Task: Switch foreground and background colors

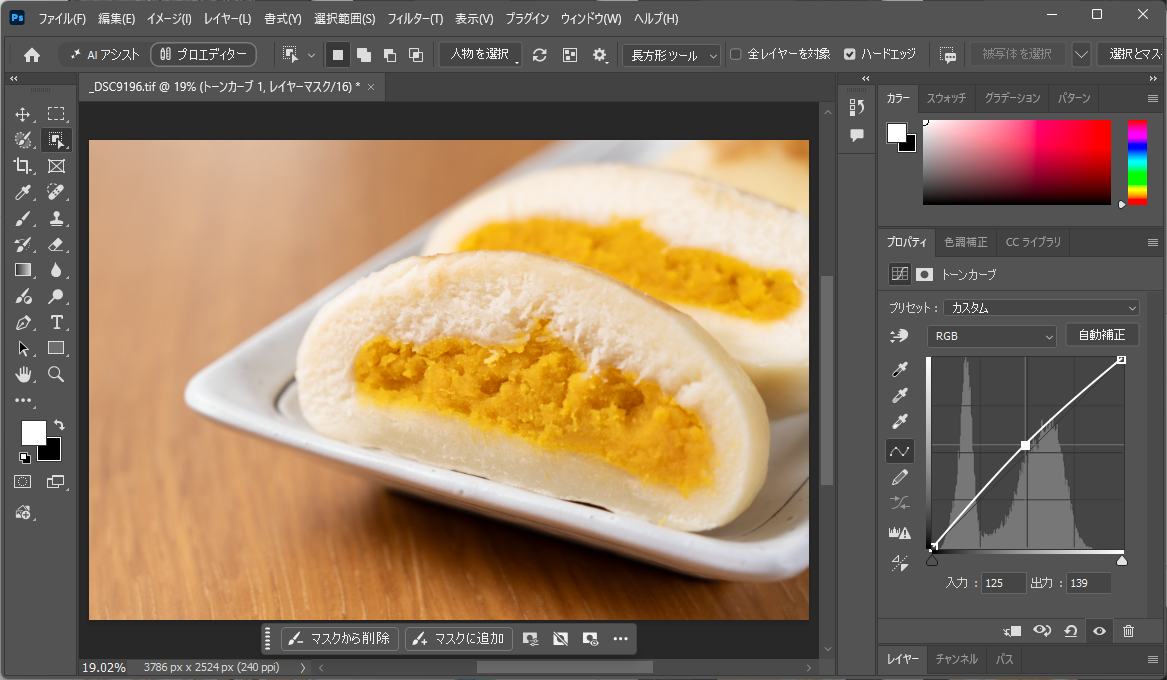Action: point(59,425)
